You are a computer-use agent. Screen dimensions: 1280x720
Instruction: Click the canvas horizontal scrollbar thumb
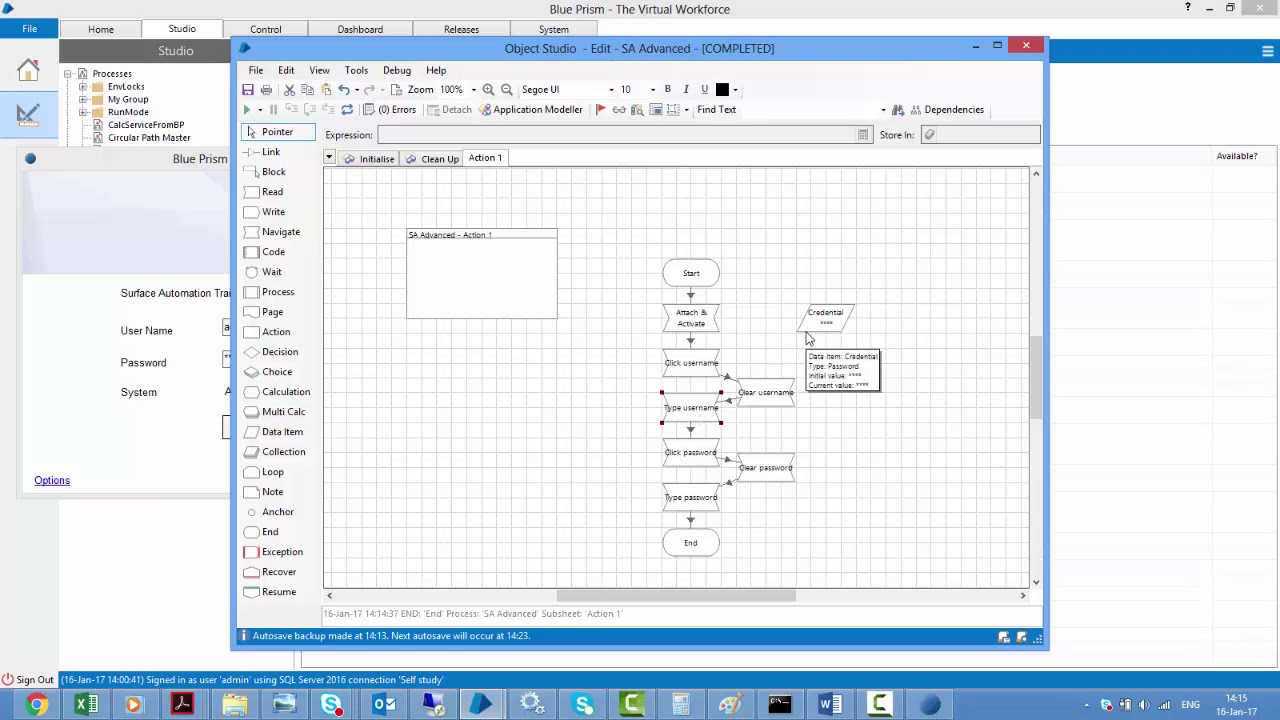[x=676, y=595]
